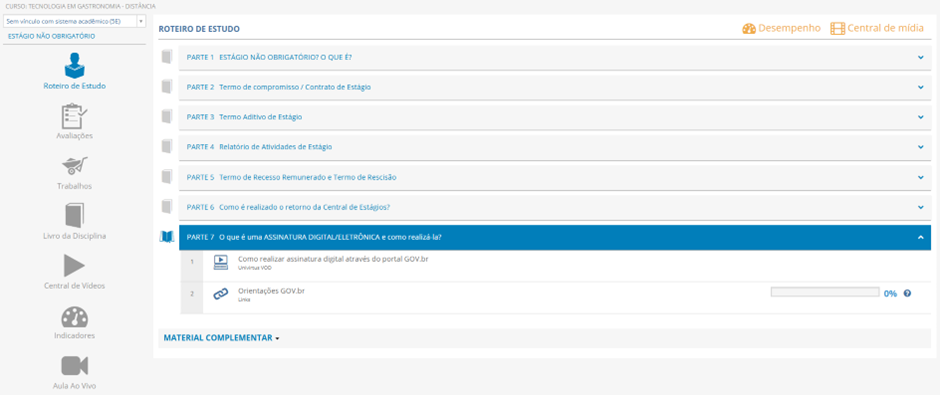Click the help question mark next to 0%

907,293
